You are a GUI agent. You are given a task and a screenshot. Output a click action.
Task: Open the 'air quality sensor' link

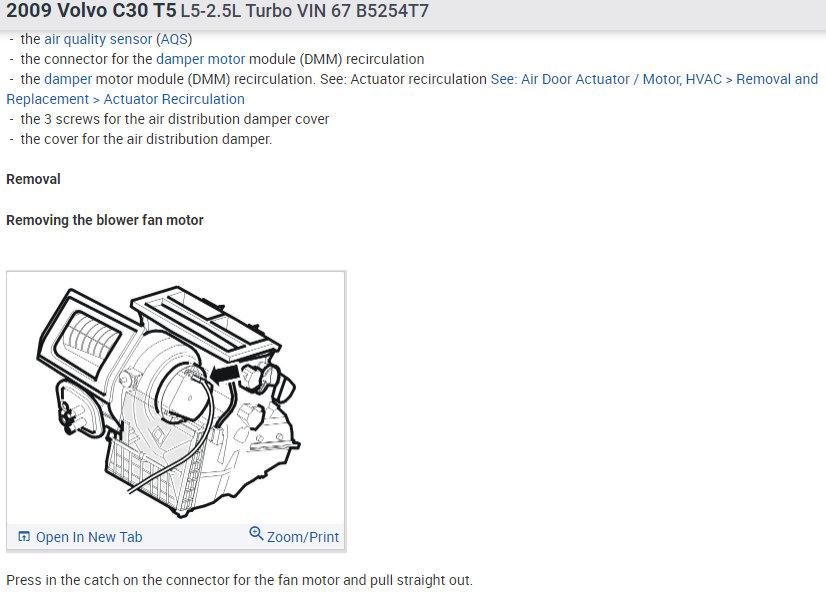(98, 39)
